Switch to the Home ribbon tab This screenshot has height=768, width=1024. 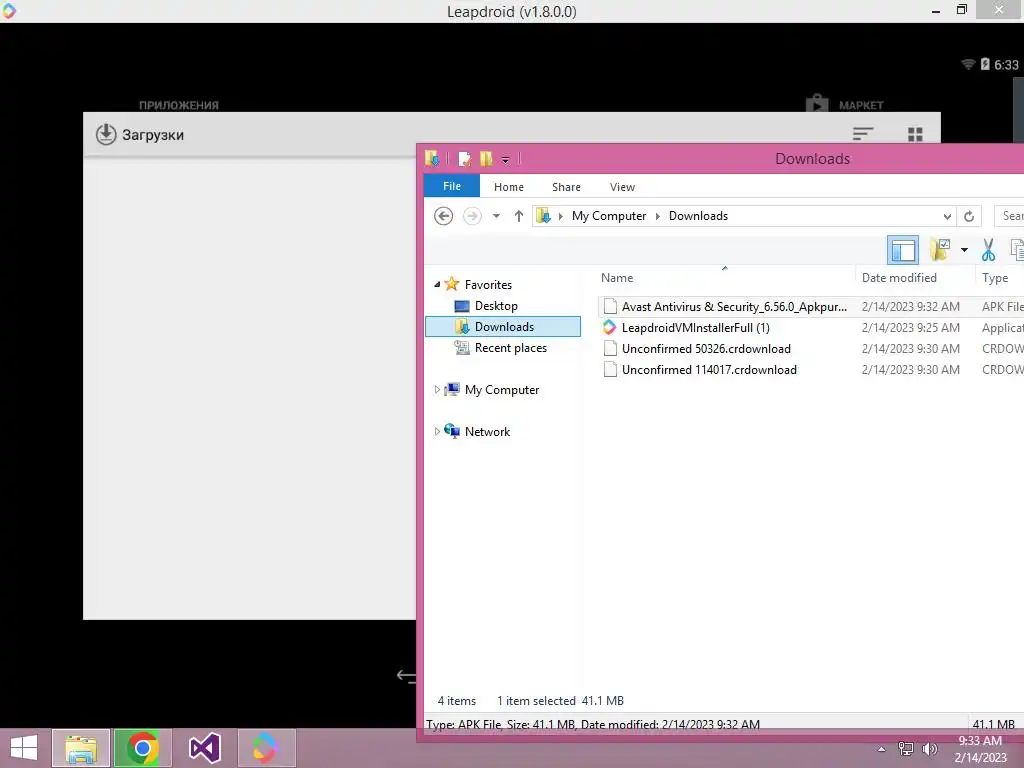509,187
